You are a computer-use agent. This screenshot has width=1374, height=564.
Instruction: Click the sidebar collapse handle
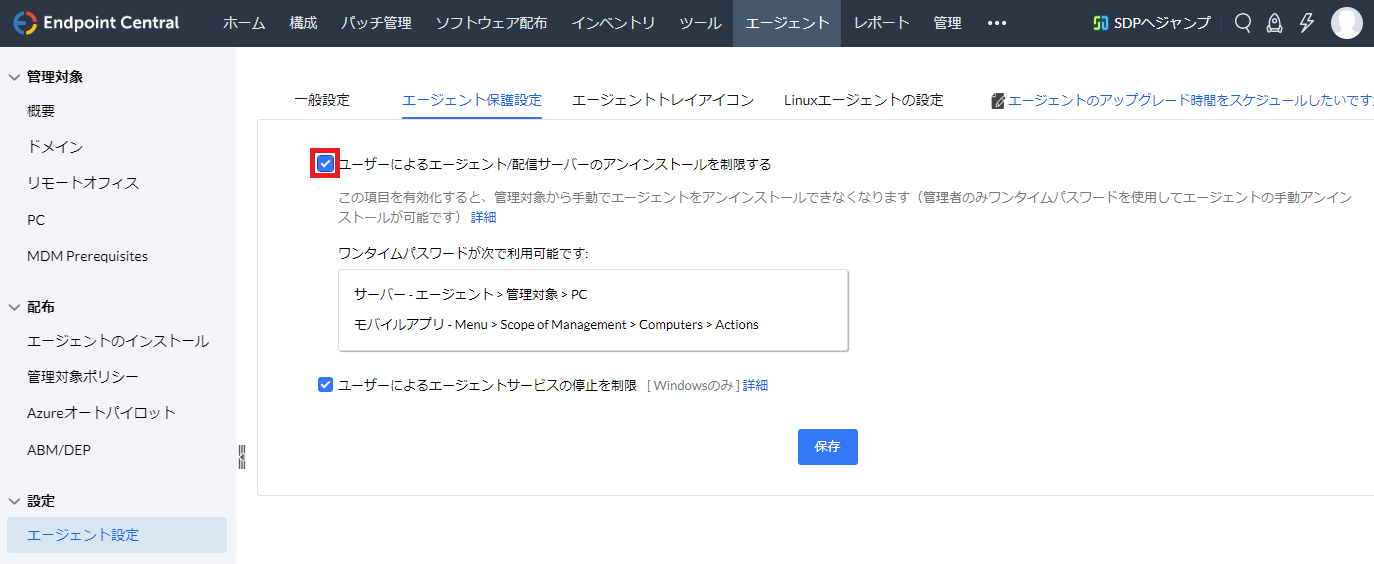(242, 457)
